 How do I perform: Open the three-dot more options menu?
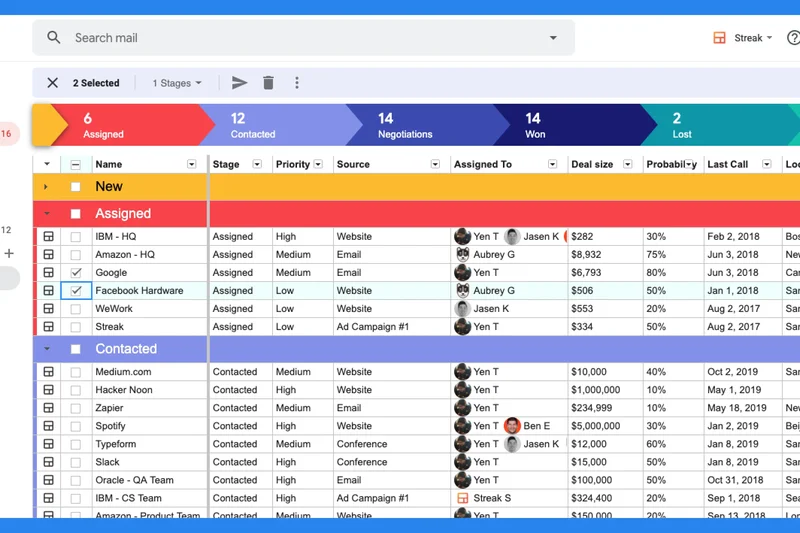point(297,83)
